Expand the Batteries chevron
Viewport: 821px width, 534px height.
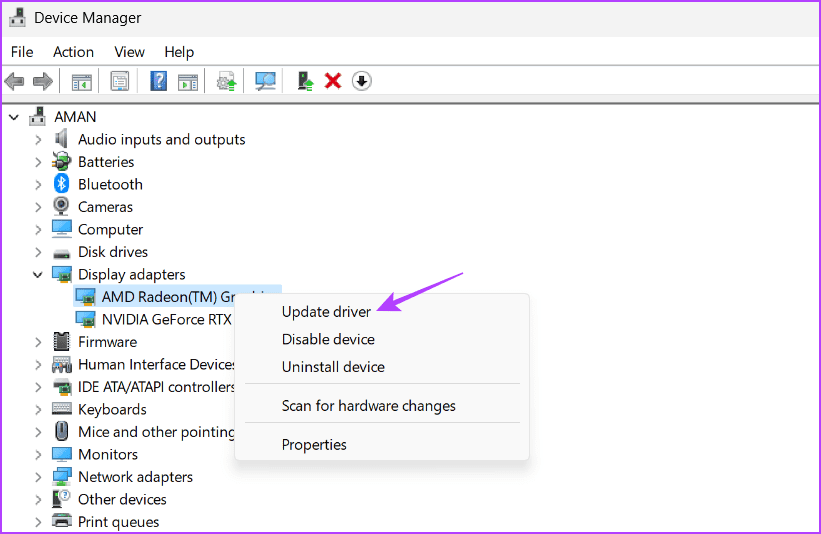pyautogui.click(x=38, y=162)
